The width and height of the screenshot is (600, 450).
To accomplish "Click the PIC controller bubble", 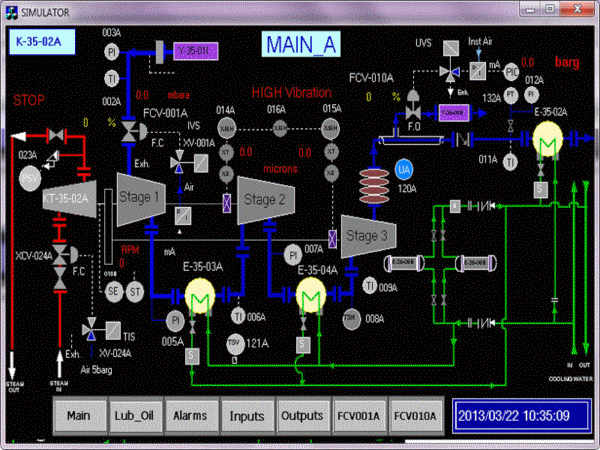I will 511,72.
